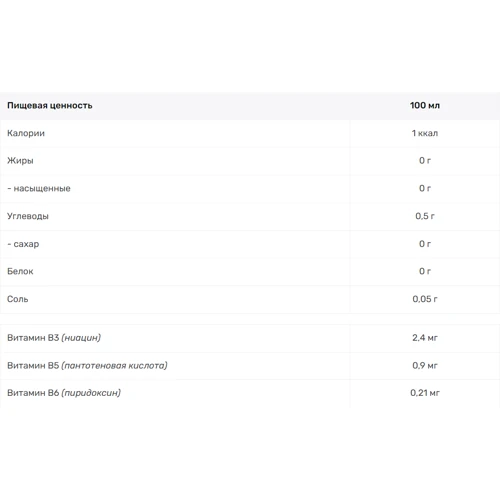
Task: Select the '0,9 мг' value cell
Action: point(425,366)
